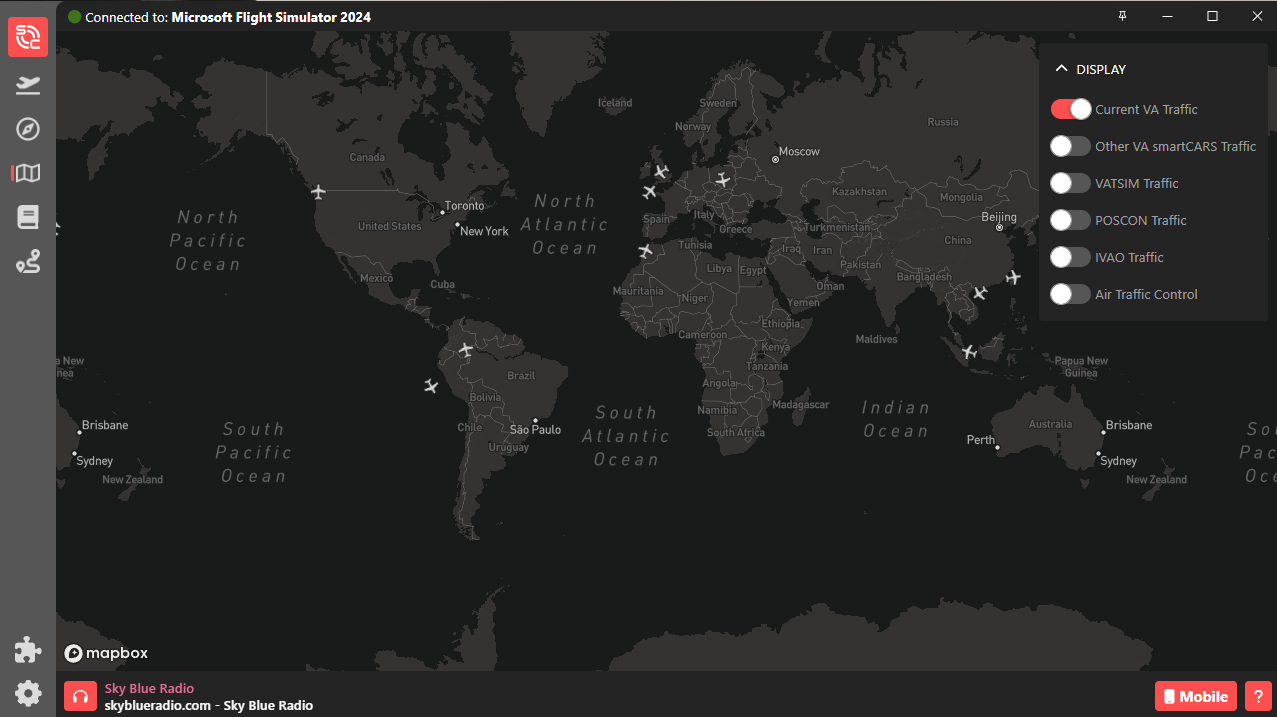Turn on IVAO Traffic display
Viewport: 1277px width, 717px height.
tap(1070, 257)
